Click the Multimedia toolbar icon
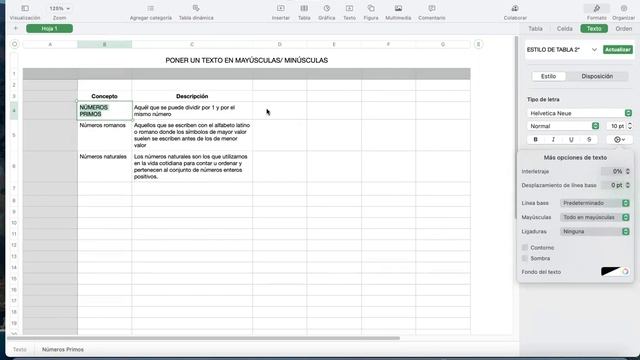The width and height of the screenshot is (640, 360). coord(398,9)
